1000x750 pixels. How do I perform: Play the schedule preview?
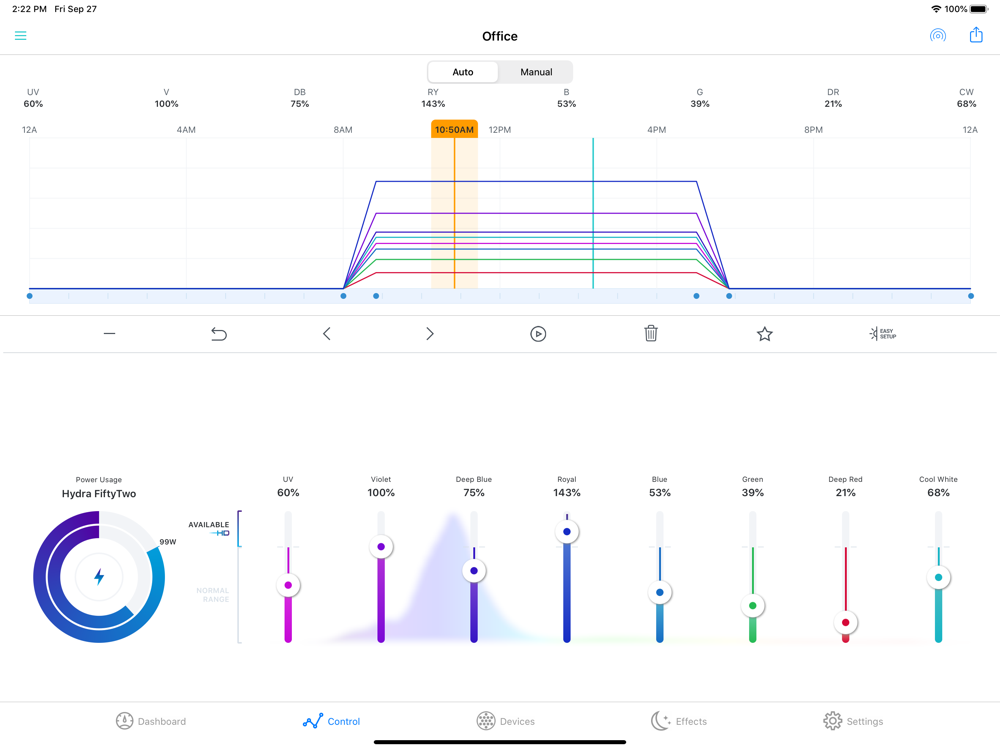(538, 334)
